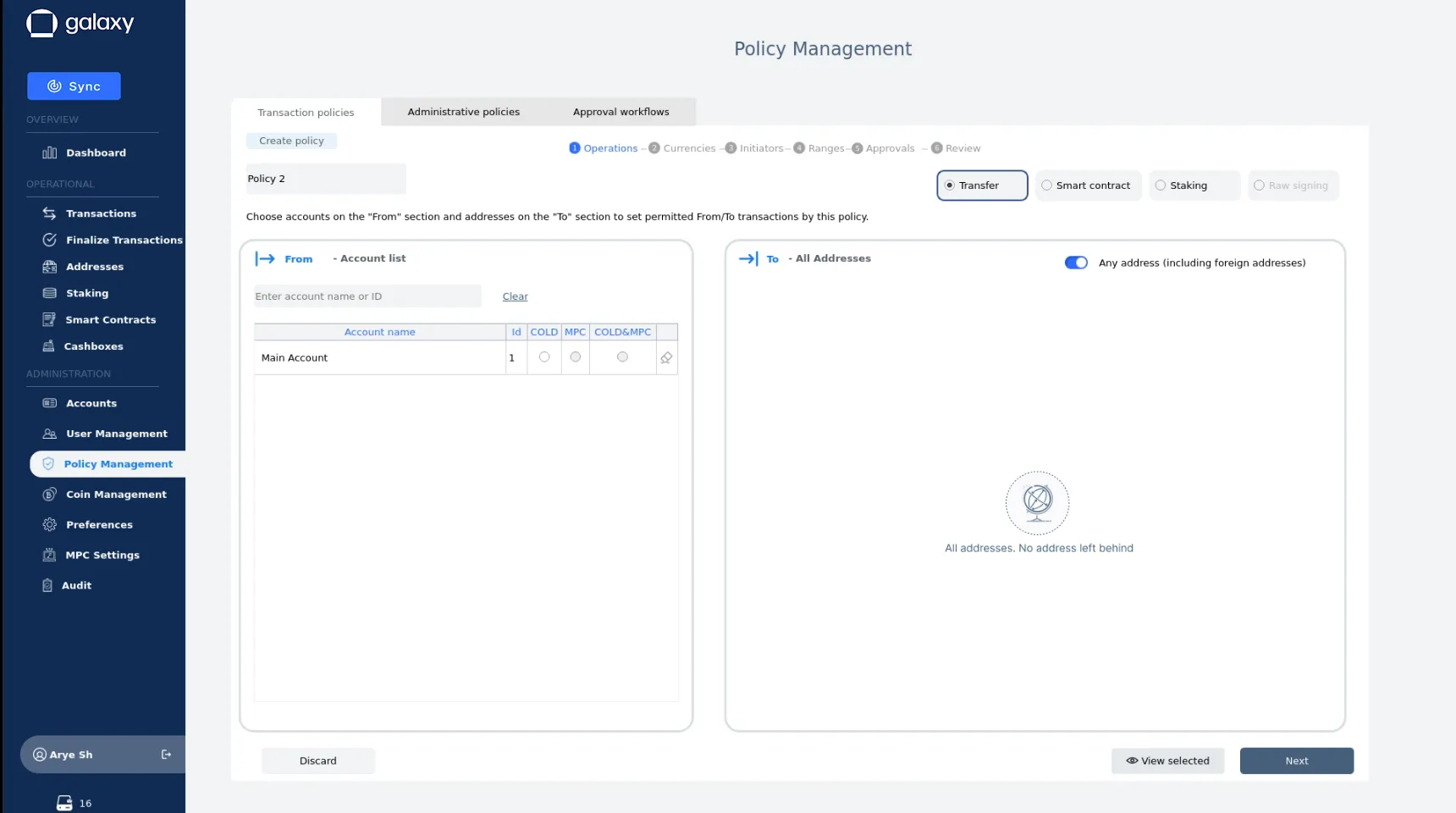1456x813 pixels.
Task: Click the Cashboxes sidebar icon
Action: pyautogui.click(x=48, y=346)
